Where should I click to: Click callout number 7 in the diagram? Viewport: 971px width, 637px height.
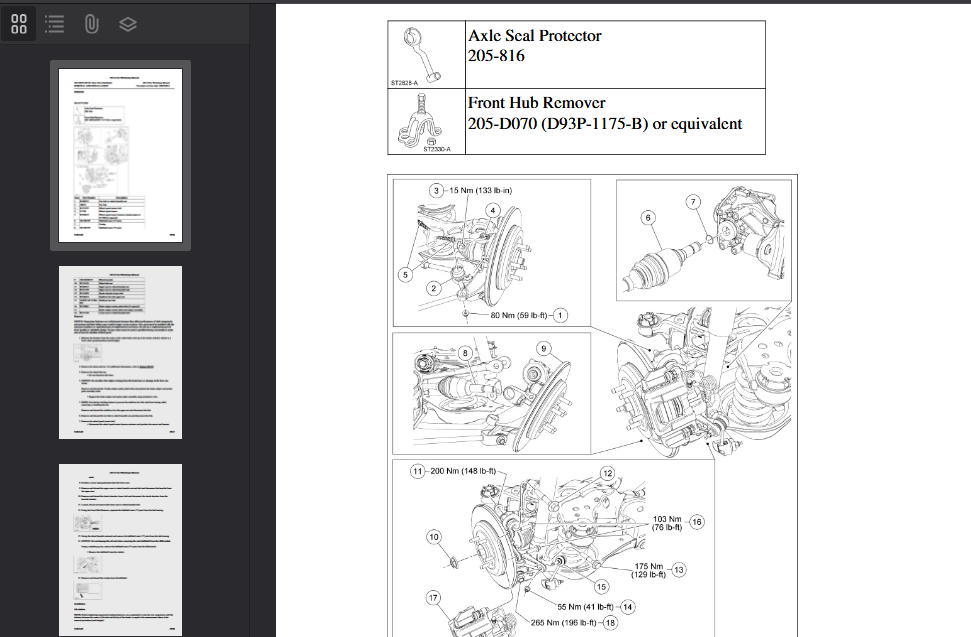click(694, 202)
